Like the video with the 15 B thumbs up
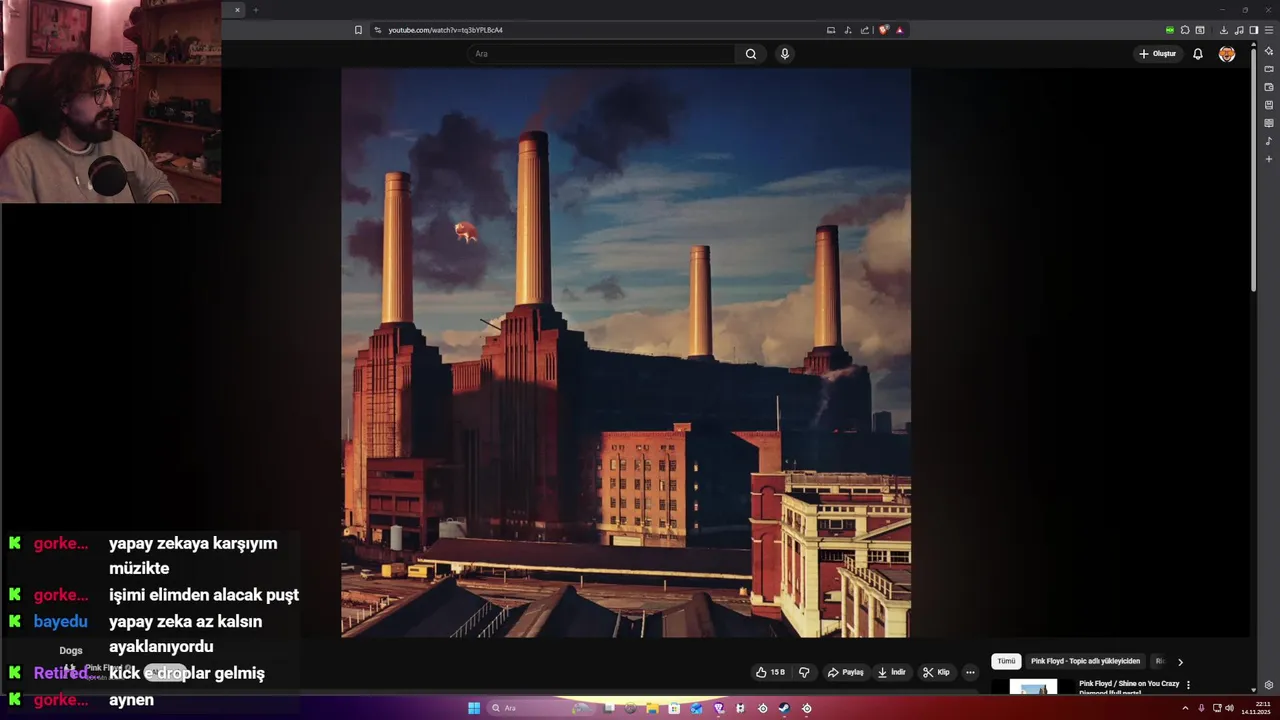 pyautogui.click(x=771, y=672)
